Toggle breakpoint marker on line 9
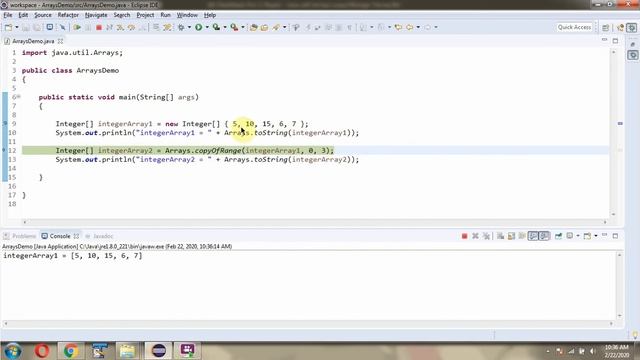Image resolution: width=640 pixels, height=360 pixels. pos(5,124)
